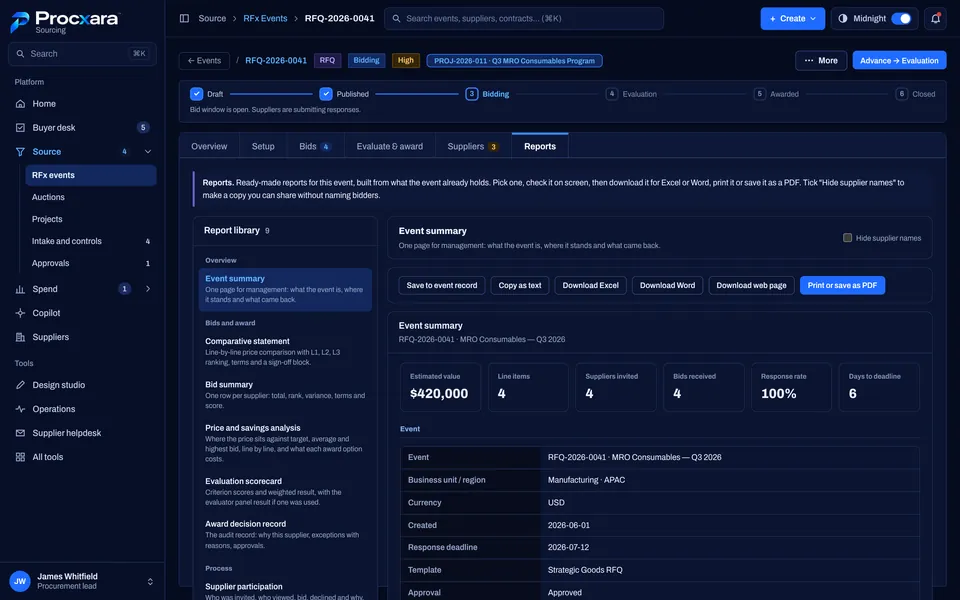Select the Event summary report
Viewport: 960px width, 600px height.
[285, 289]
